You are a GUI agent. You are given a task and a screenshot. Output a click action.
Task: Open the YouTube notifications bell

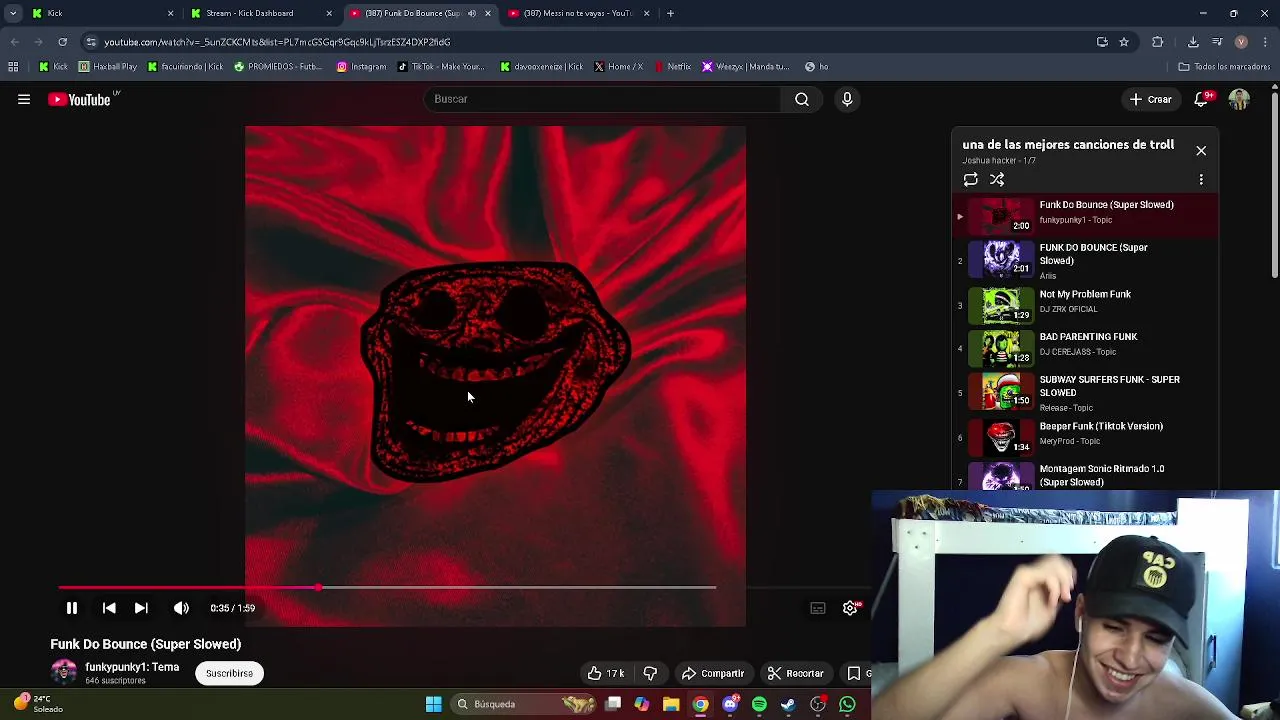pos(1203,99)
